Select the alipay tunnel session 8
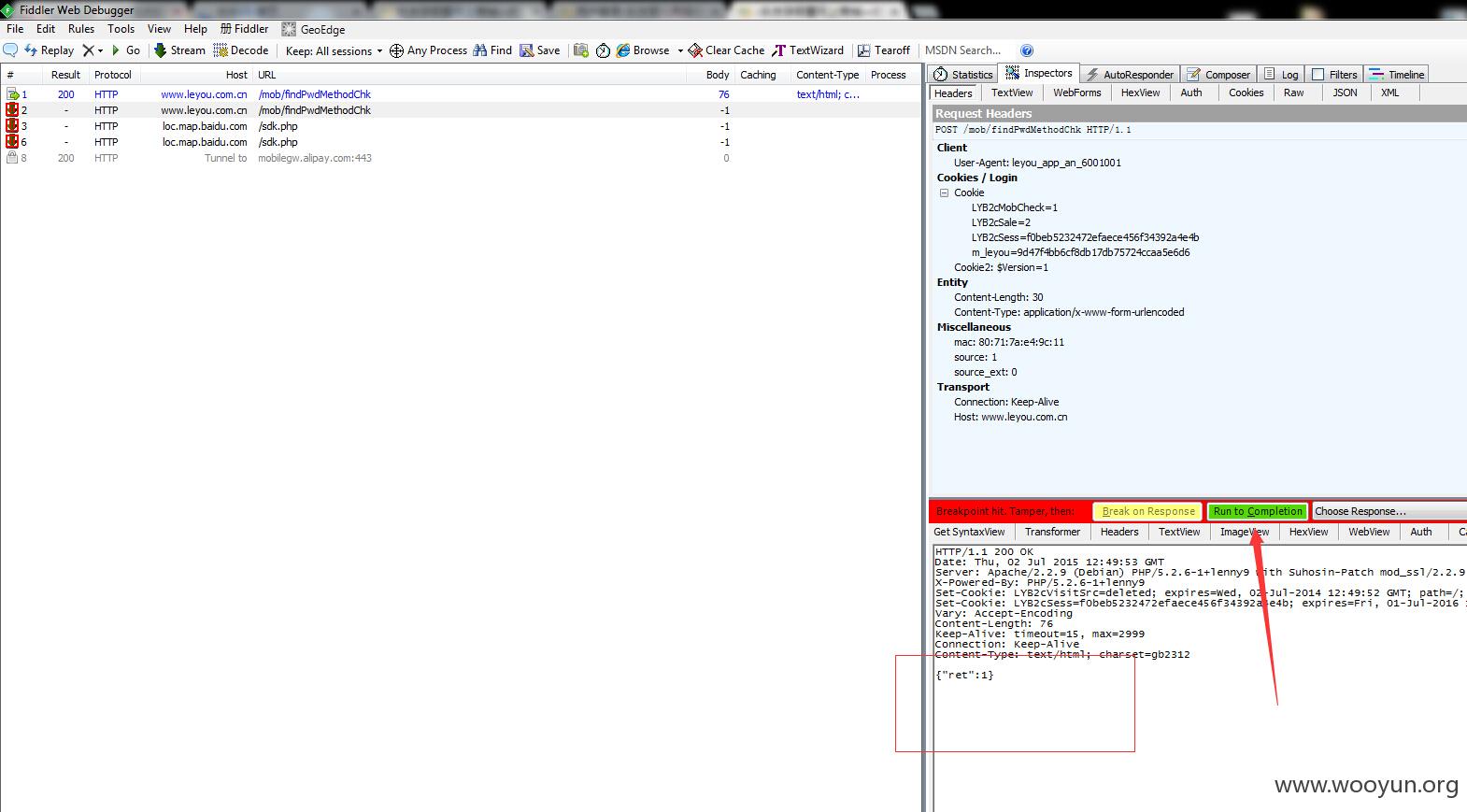 (x=461, y=158)
